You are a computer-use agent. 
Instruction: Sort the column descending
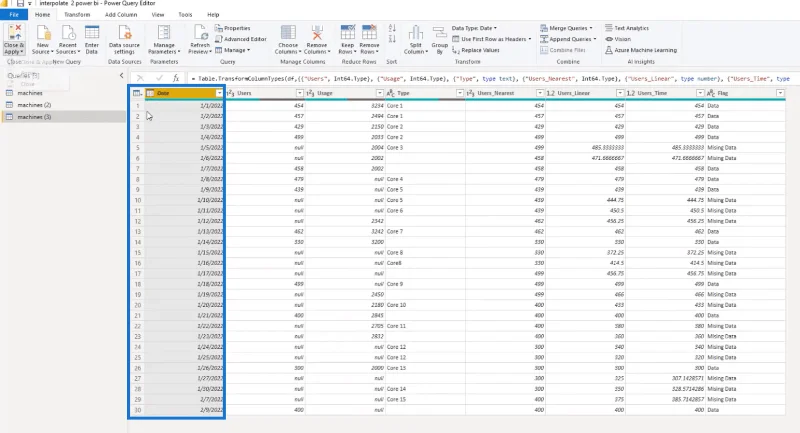392,39
